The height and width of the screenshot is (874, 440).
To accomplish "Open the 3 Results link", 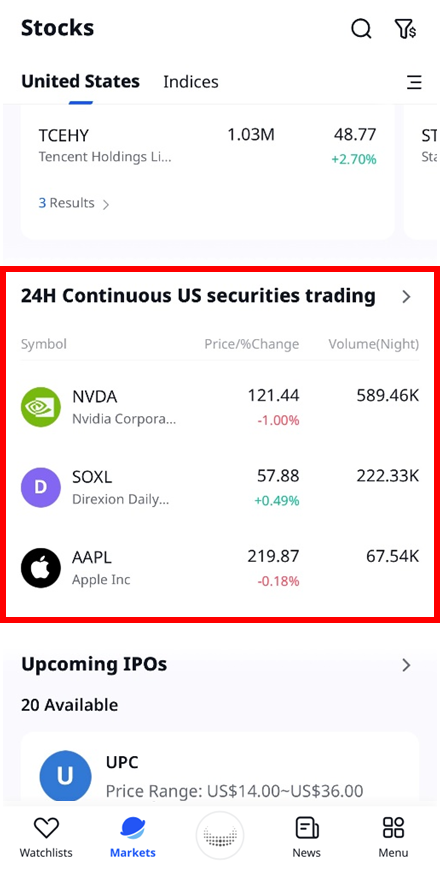I will coord(74,203).
